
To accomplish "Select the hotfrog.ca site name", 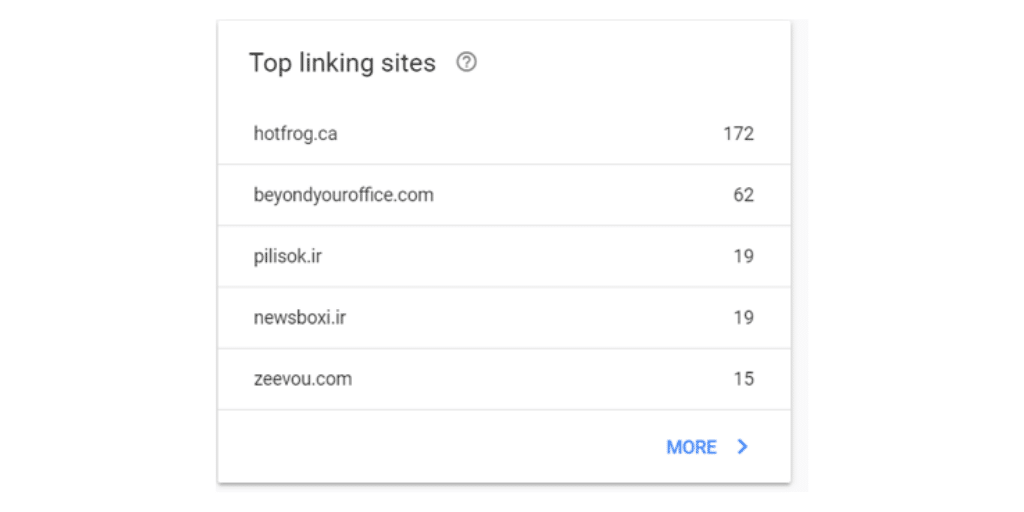I will [x=295, y=133].
